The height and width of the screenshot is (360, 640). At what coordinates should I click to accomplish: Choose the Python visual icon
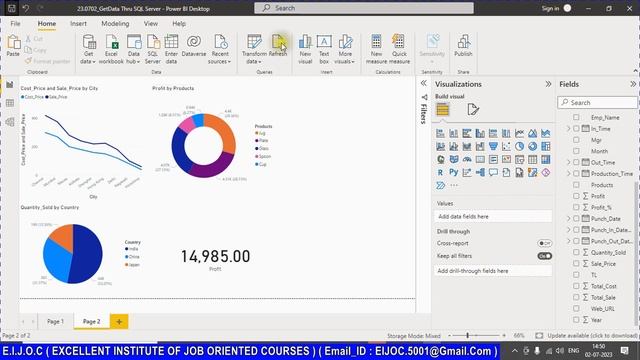coord(453,172)
